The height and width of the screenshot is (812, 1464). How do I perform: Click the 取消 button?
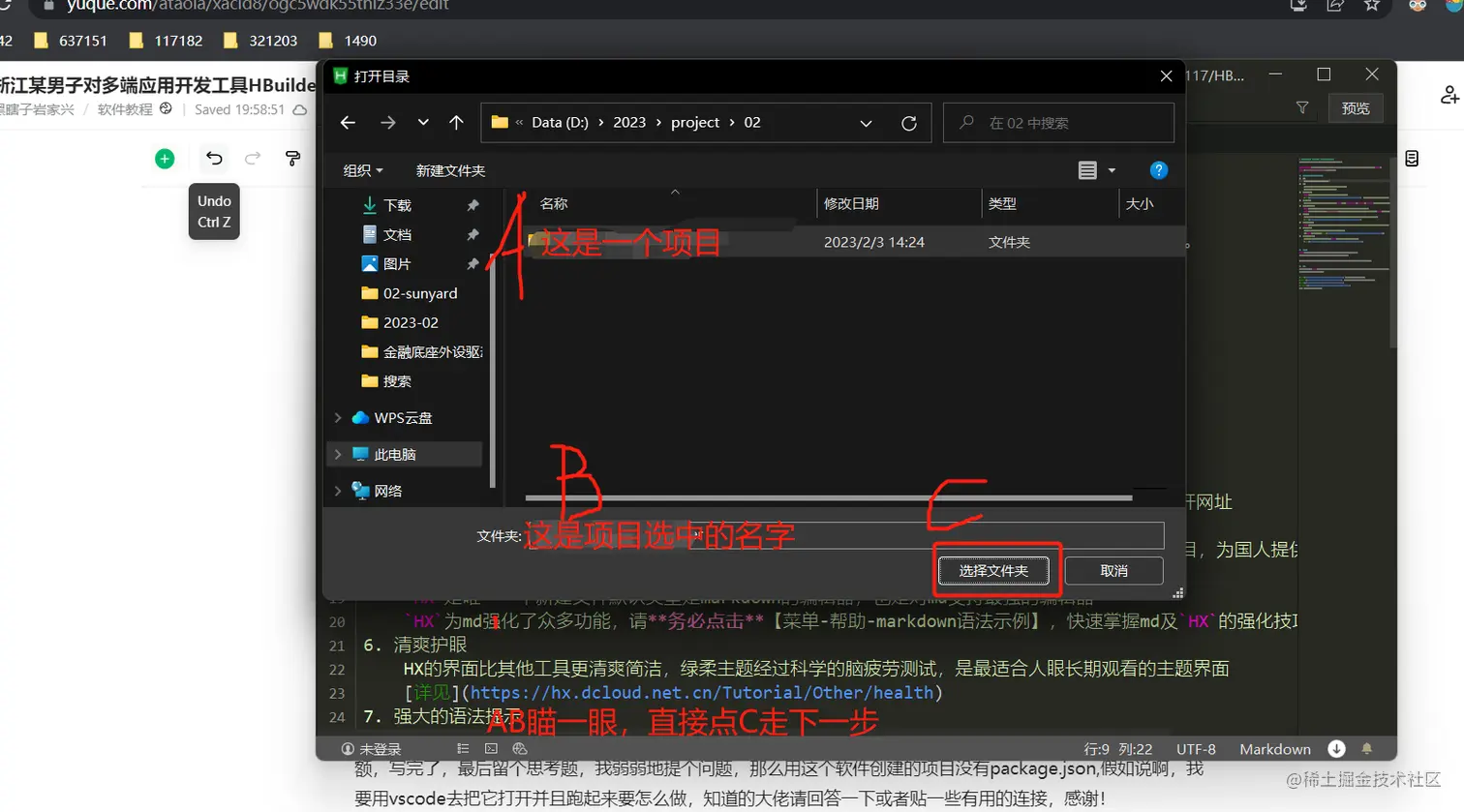tap(1113, 571)
